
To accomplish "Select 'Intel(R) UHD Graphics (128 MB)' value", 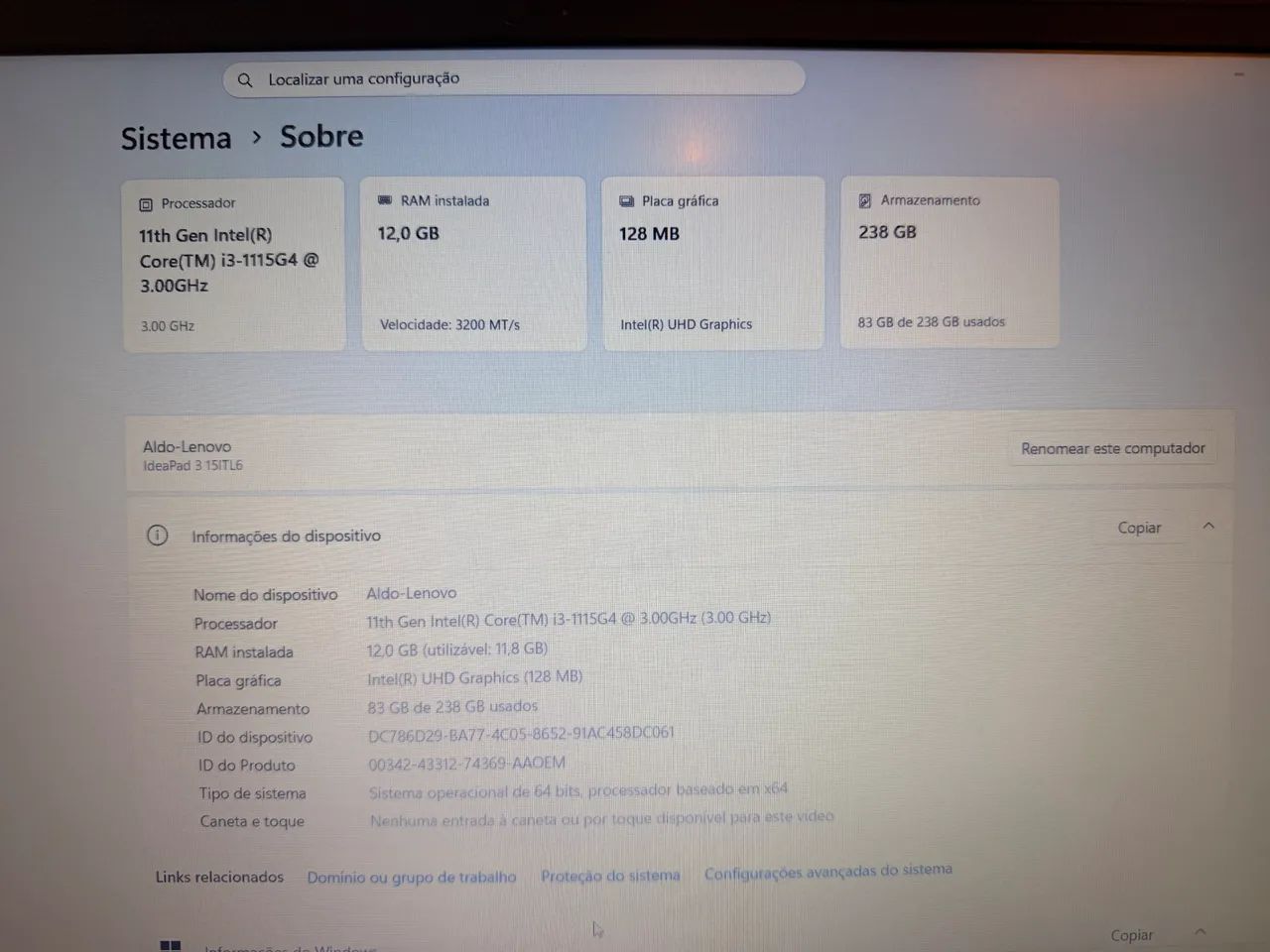I will (x=474, y=678).
